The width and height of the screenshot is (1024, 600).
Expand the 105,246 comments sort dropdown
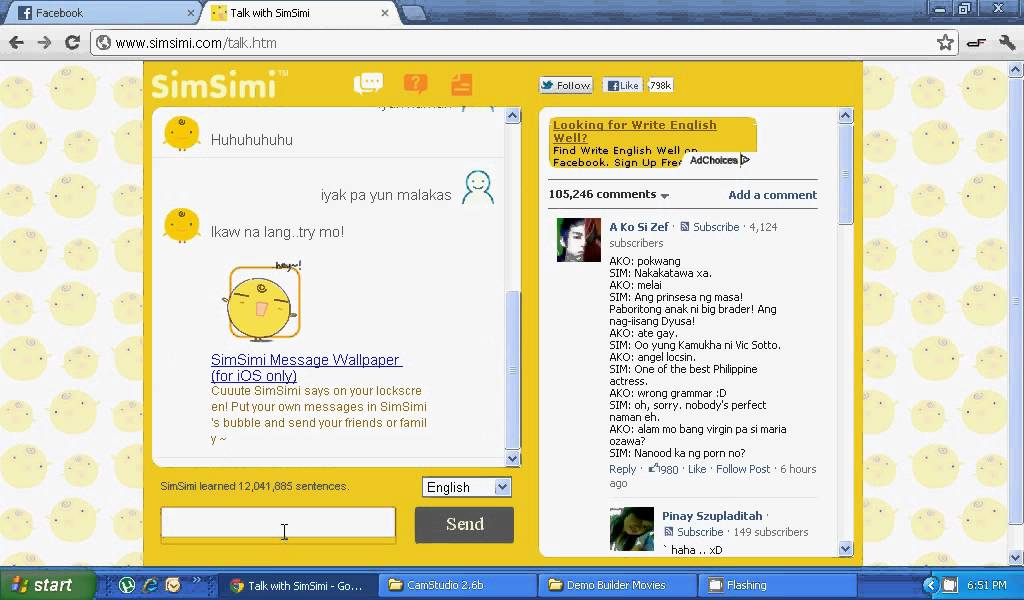click(x=665, y=196)
